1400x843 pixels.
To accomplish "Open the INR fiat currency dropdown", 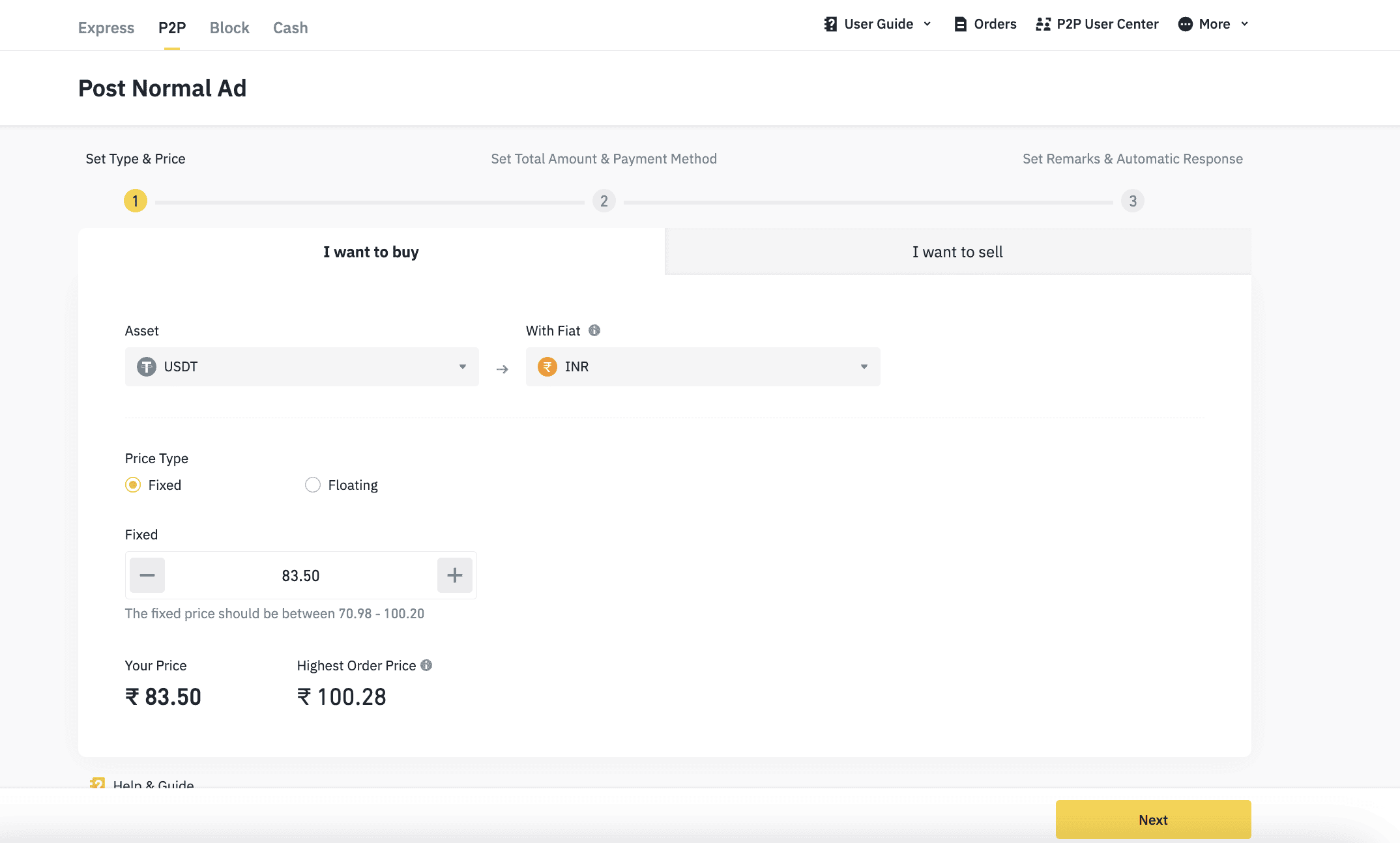I will pyautogui.click(x=702, y=367).
